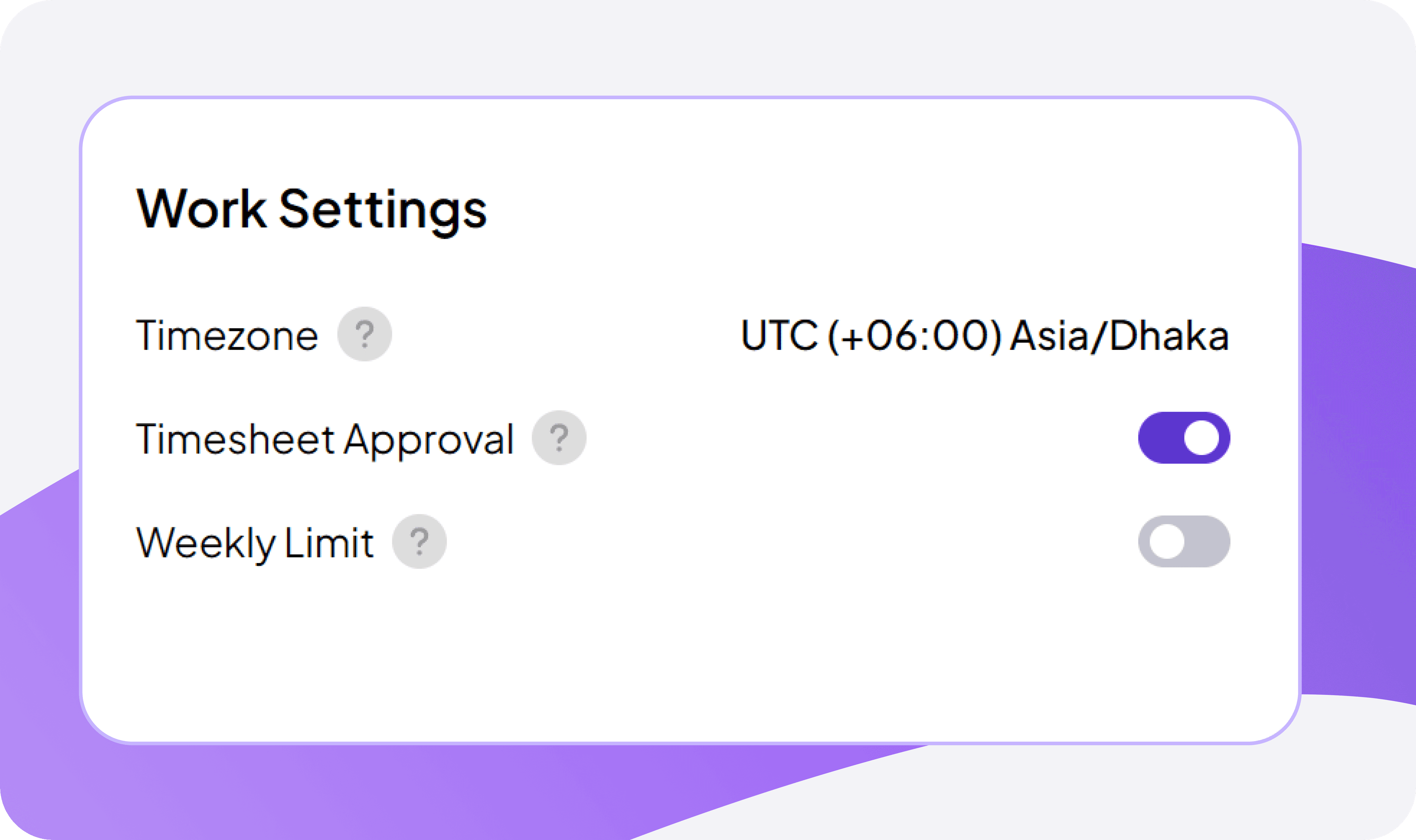
Task: Click the Weekly Limit label text
Action: pos(255,542)
